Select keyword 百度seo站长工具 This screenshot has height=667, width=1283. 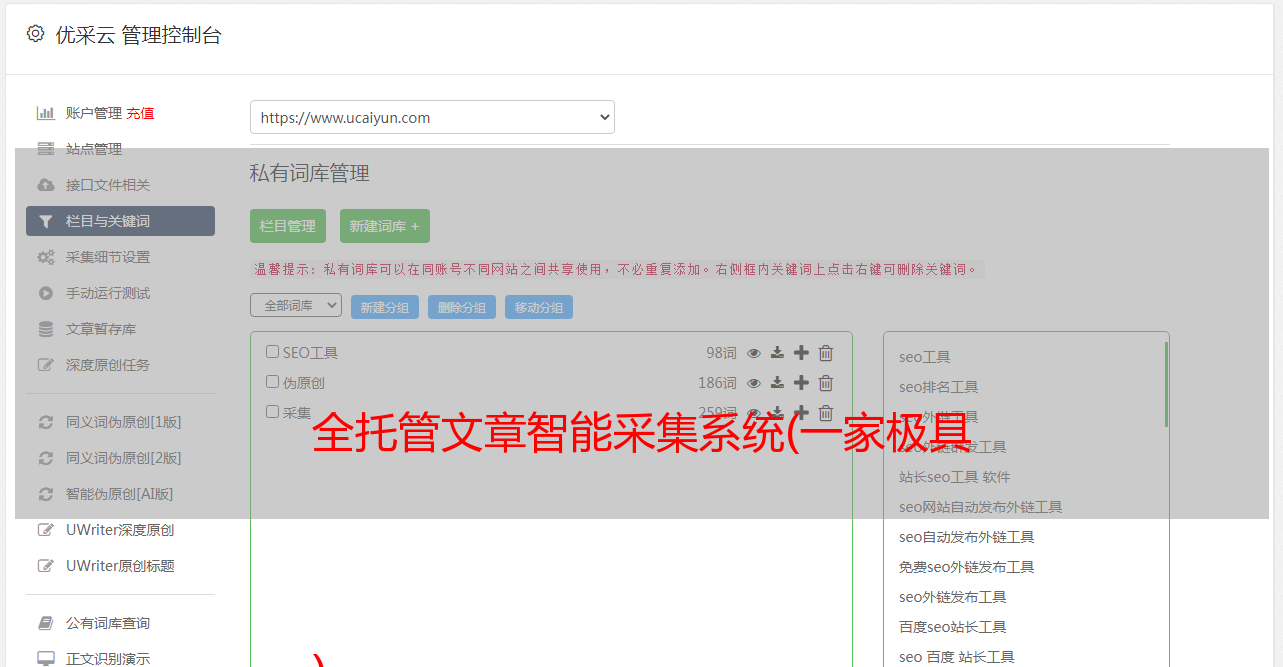click(953, 627)
